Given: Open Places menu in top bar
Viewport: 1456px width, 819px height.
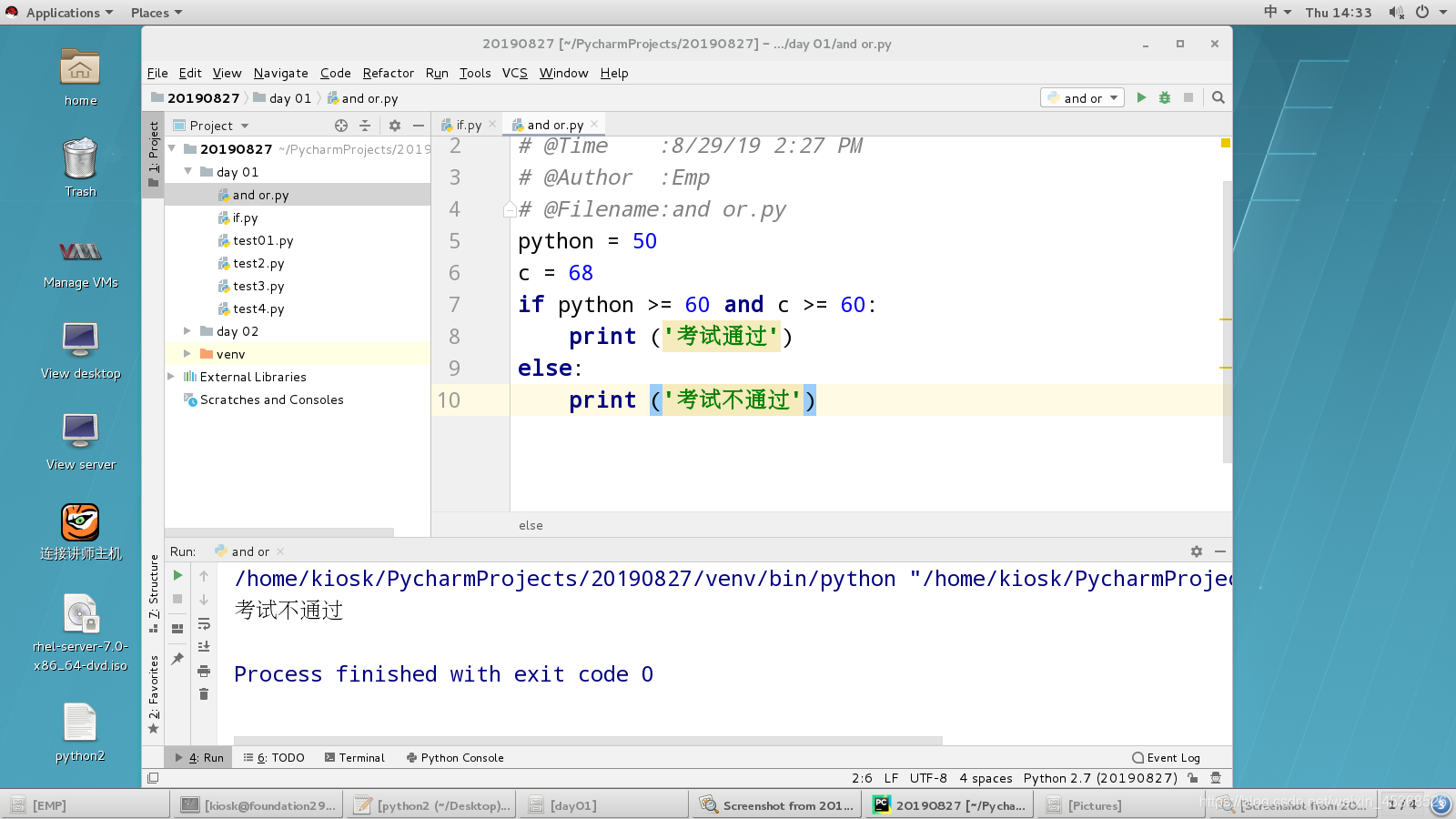Looking at the screenshot, I should coord(157,13).
